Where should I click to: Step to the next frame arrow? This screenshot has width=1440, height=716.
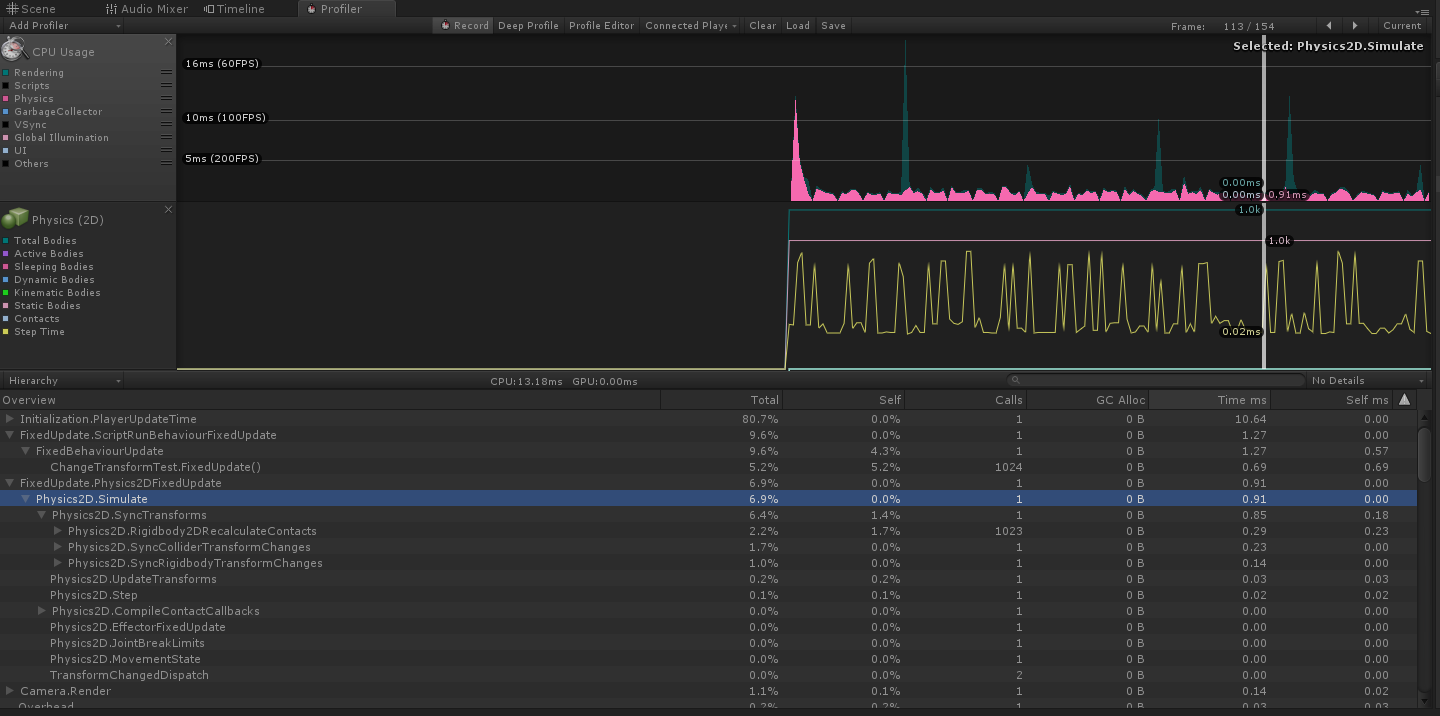1355,25
